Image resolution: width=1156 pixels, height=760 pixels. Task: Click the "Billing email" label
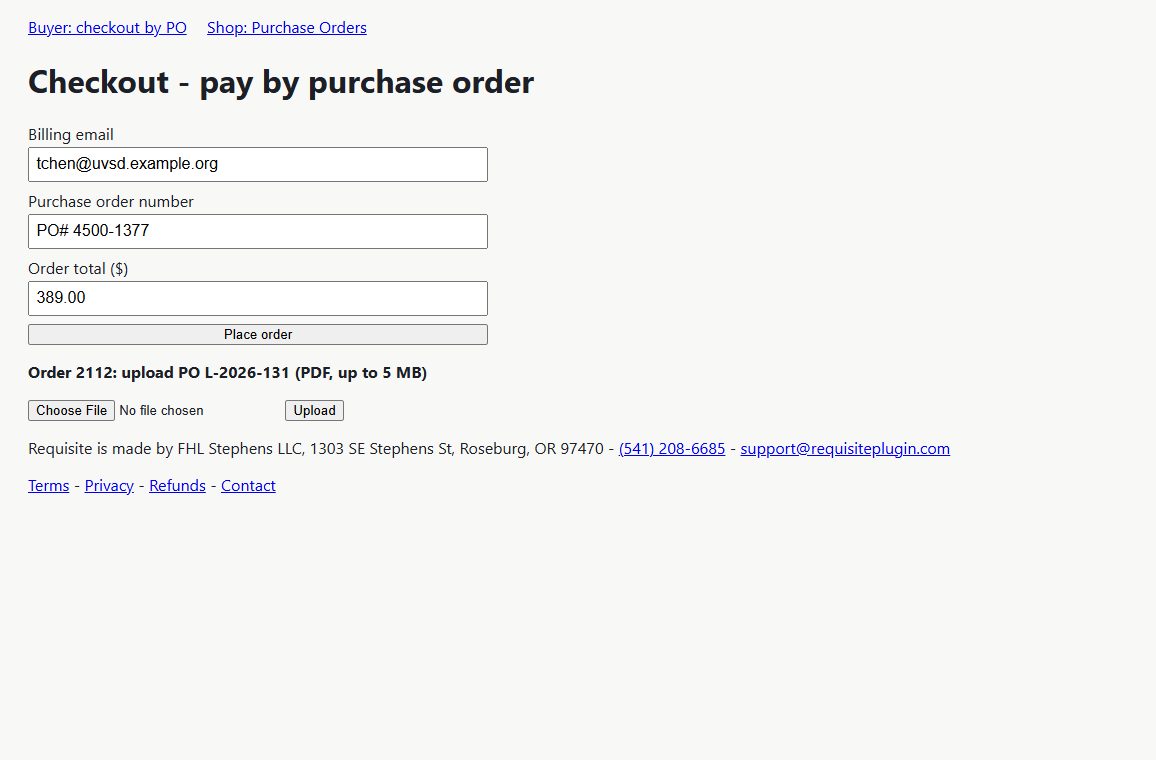(x=71, y=135)
